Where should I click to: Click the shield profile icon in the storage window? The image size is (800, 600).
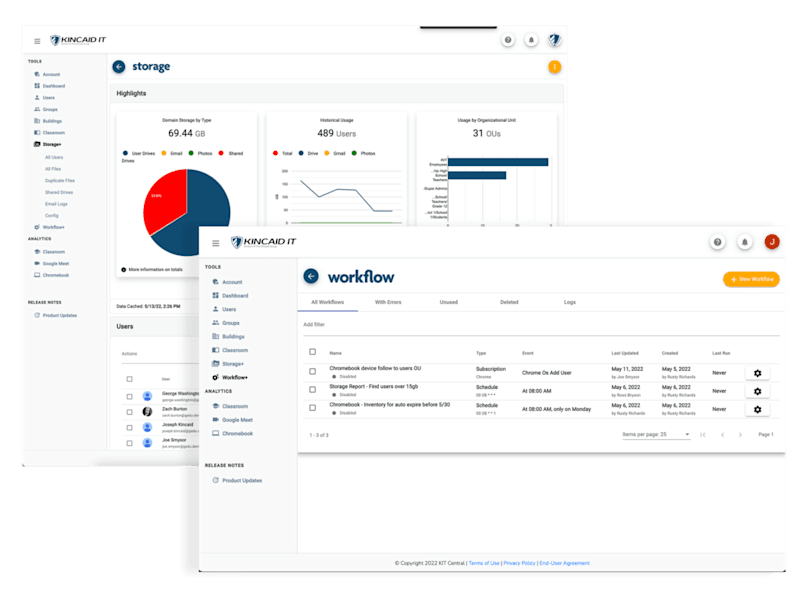[555, 40]
